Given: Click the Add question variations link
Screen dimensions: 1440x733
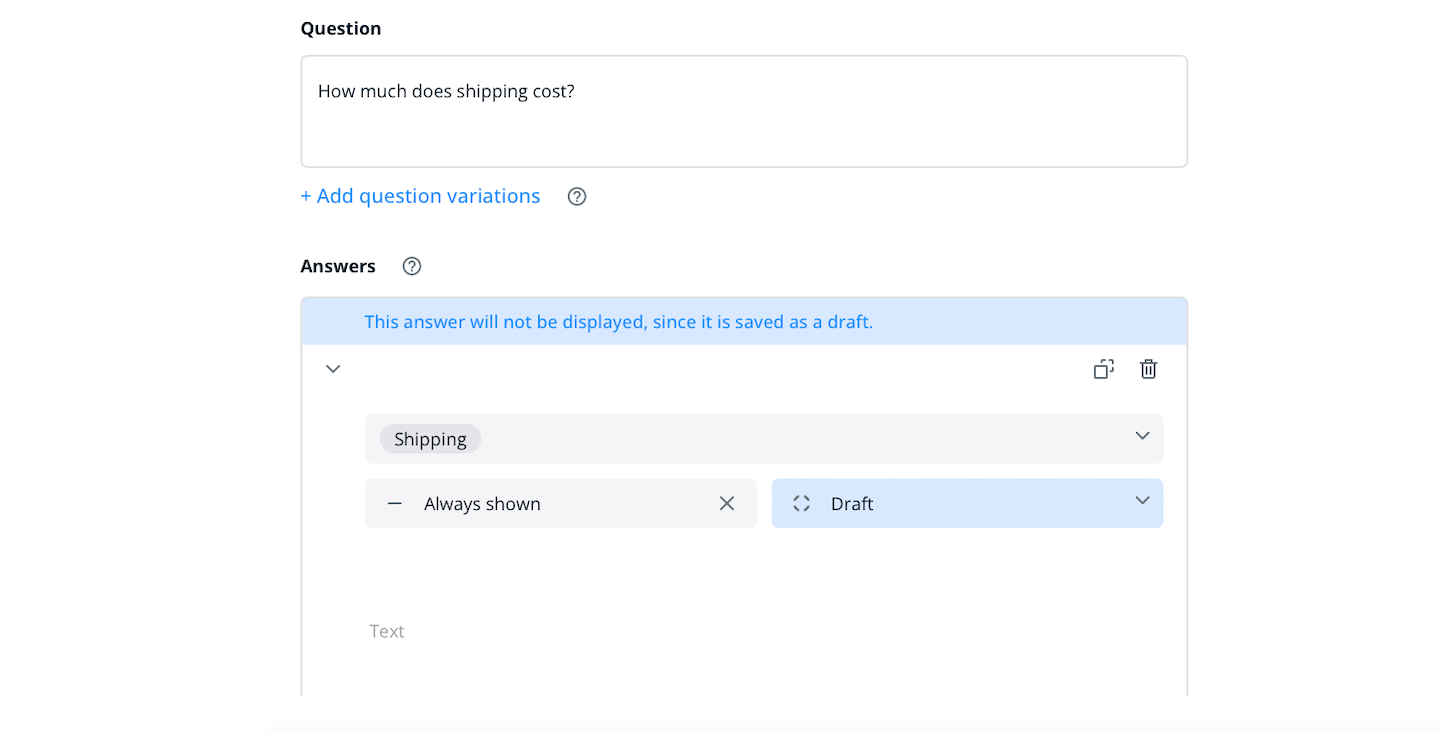Looking at the screenshot, I should click(x=420, y=196).
